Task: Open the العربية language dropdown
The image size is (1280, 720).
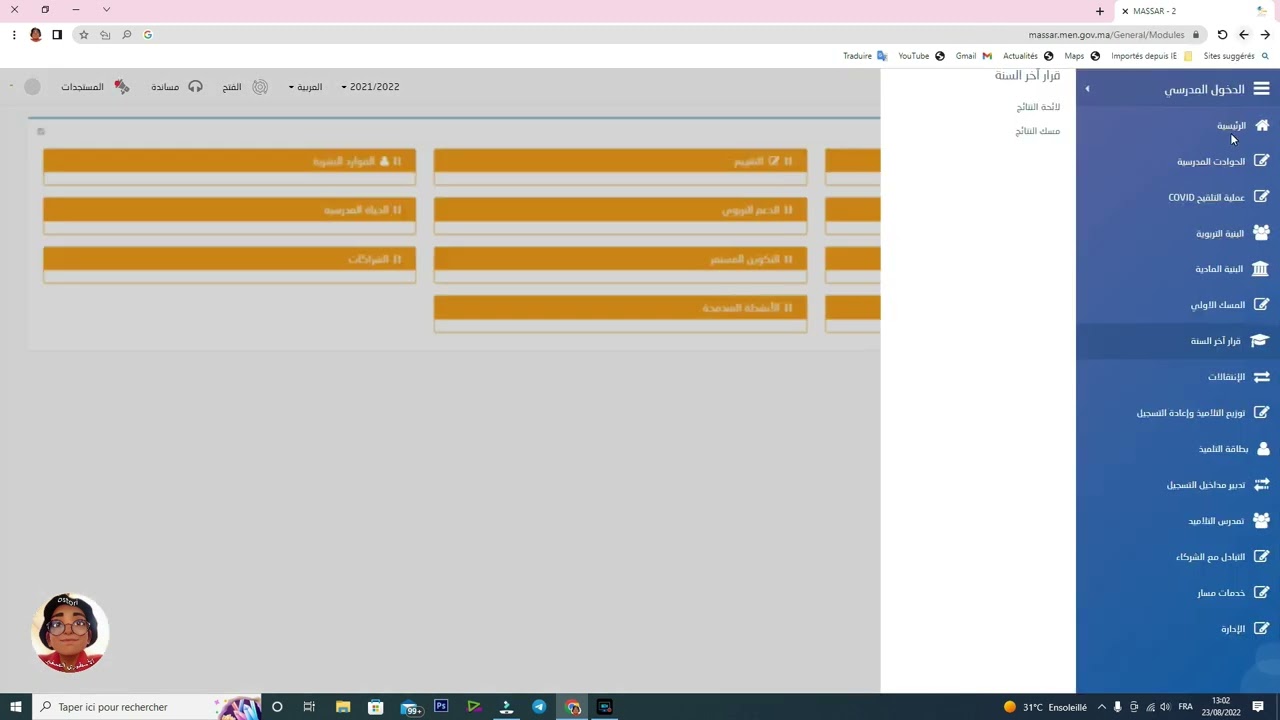Action: [x=306, y=87]
